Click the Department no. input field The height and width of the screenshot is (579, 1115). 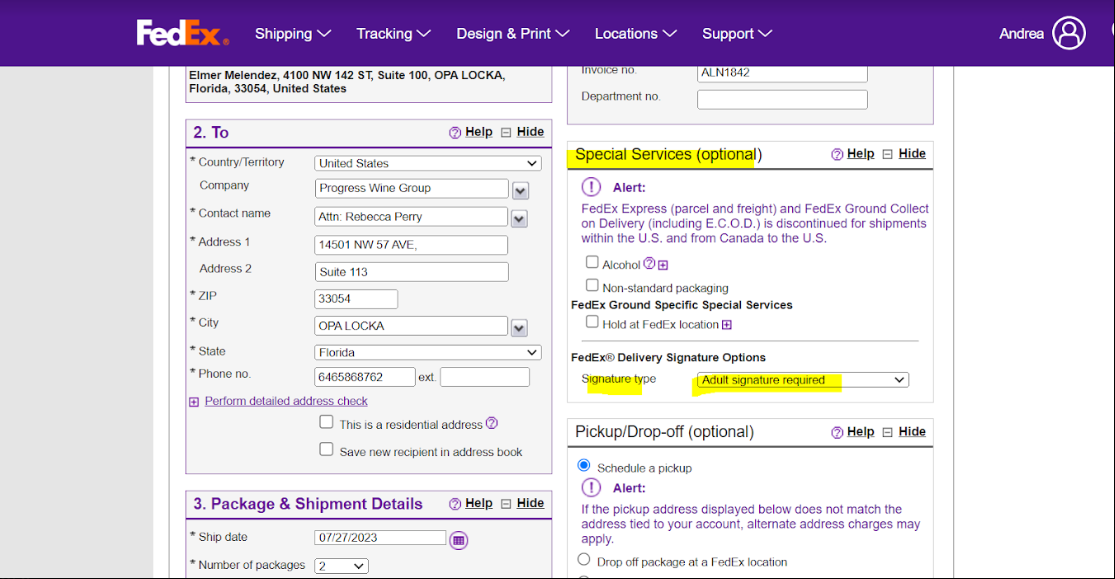(x=782, y=100)
